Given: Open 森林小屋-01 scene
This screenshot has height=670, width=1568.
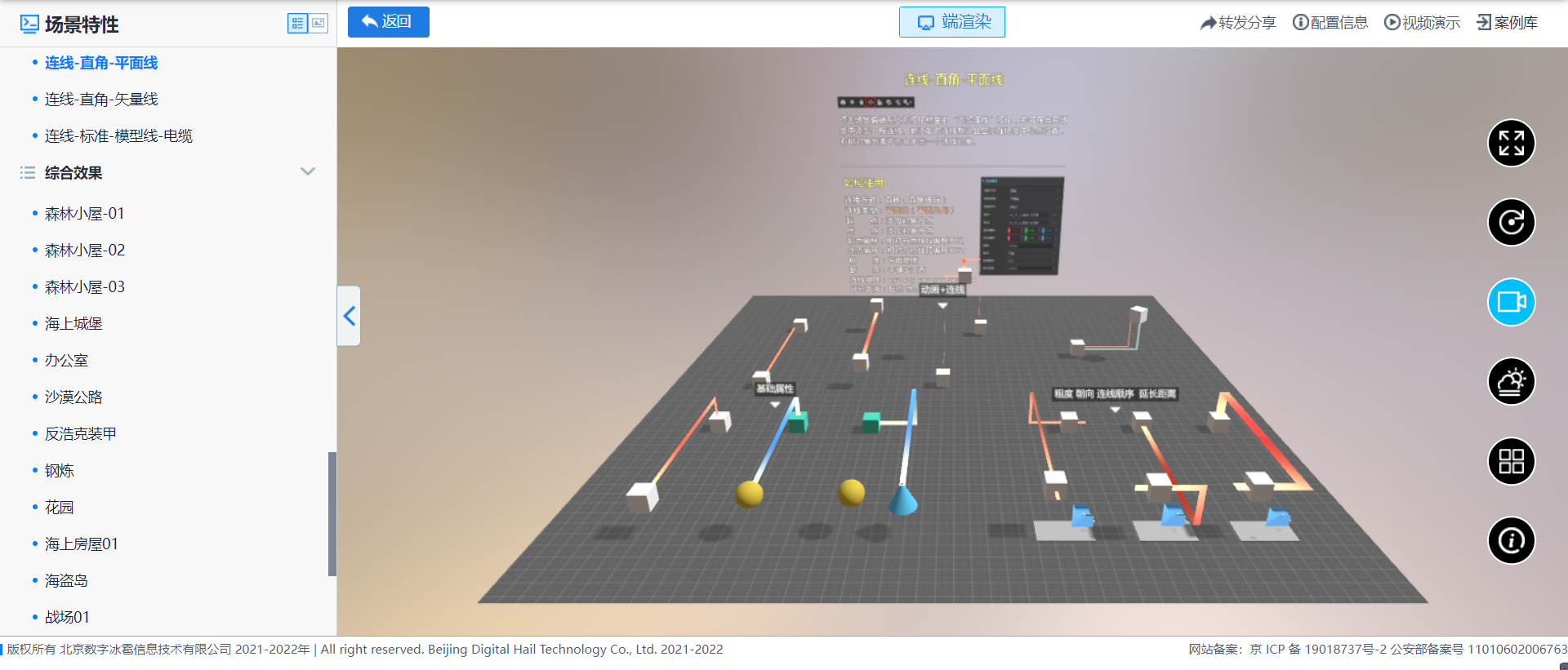Looking at the screenshot, I should (85, 214).
